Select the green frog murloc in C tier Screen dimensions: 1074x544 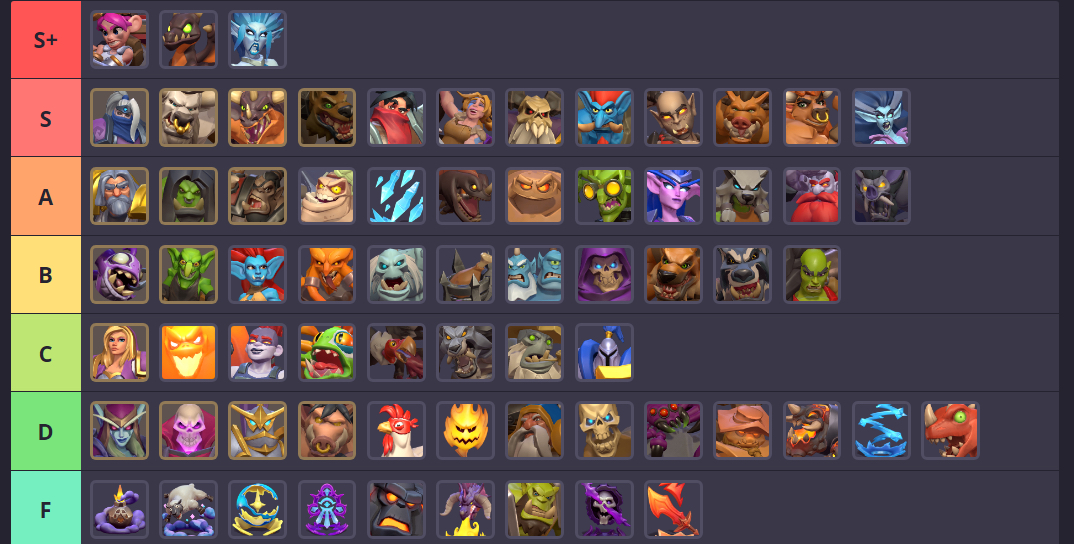point(327,352)
